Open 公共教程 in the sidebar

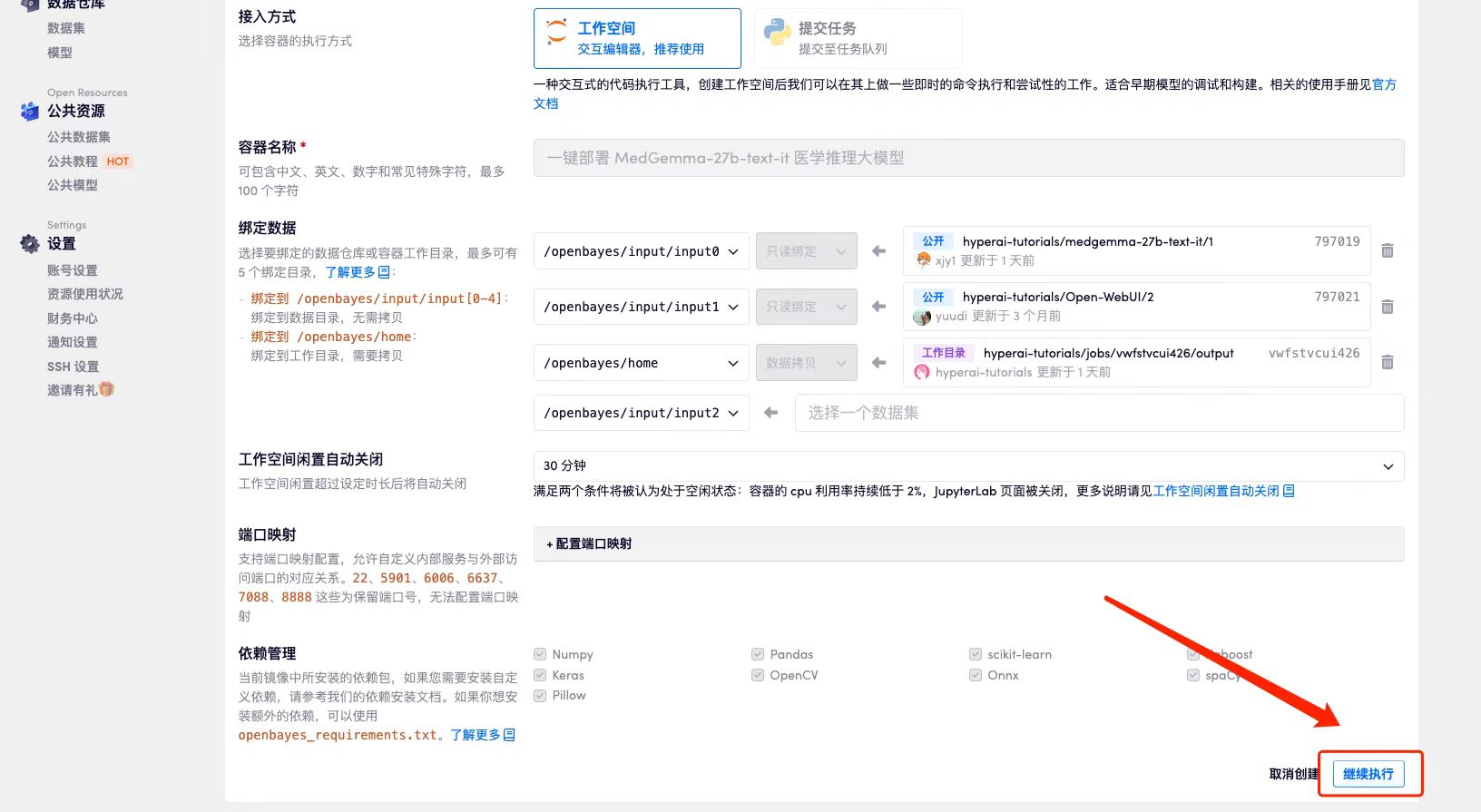tap(73, 161)
